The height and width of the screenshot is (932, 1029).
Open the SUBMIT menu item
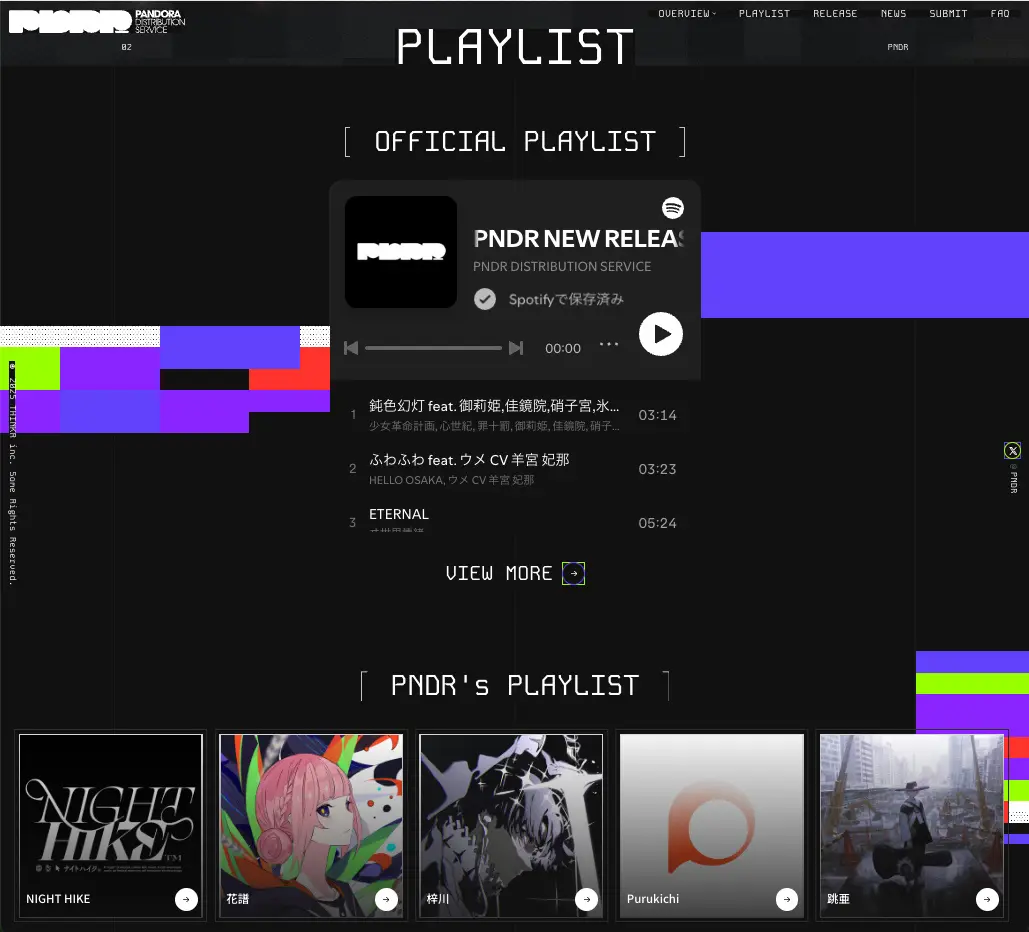coord(948,13)
